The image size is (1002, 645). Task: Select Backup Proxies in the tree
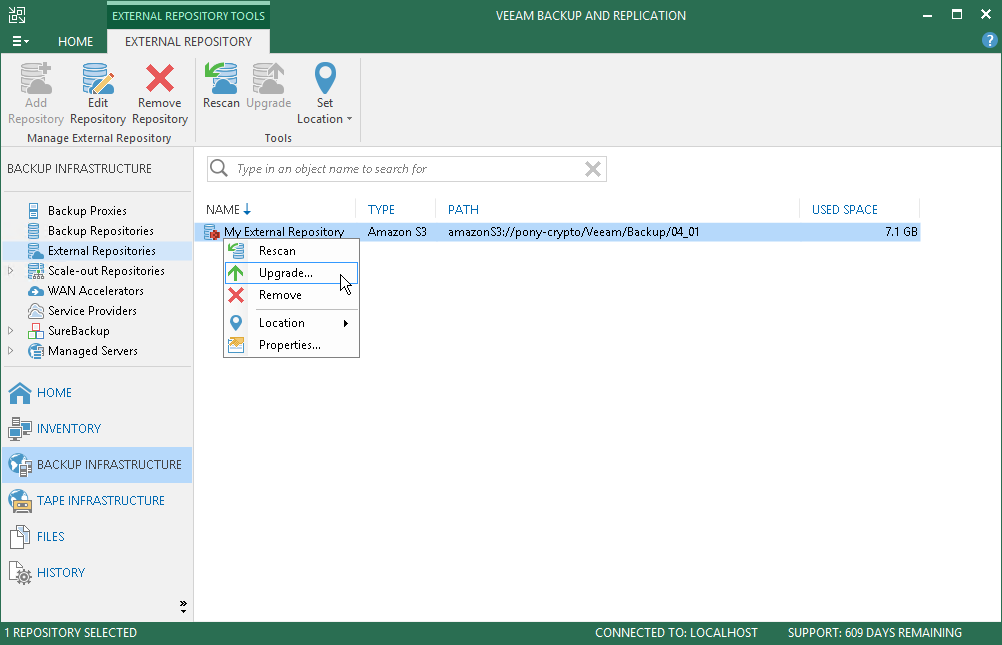click(x=87, y=211)
